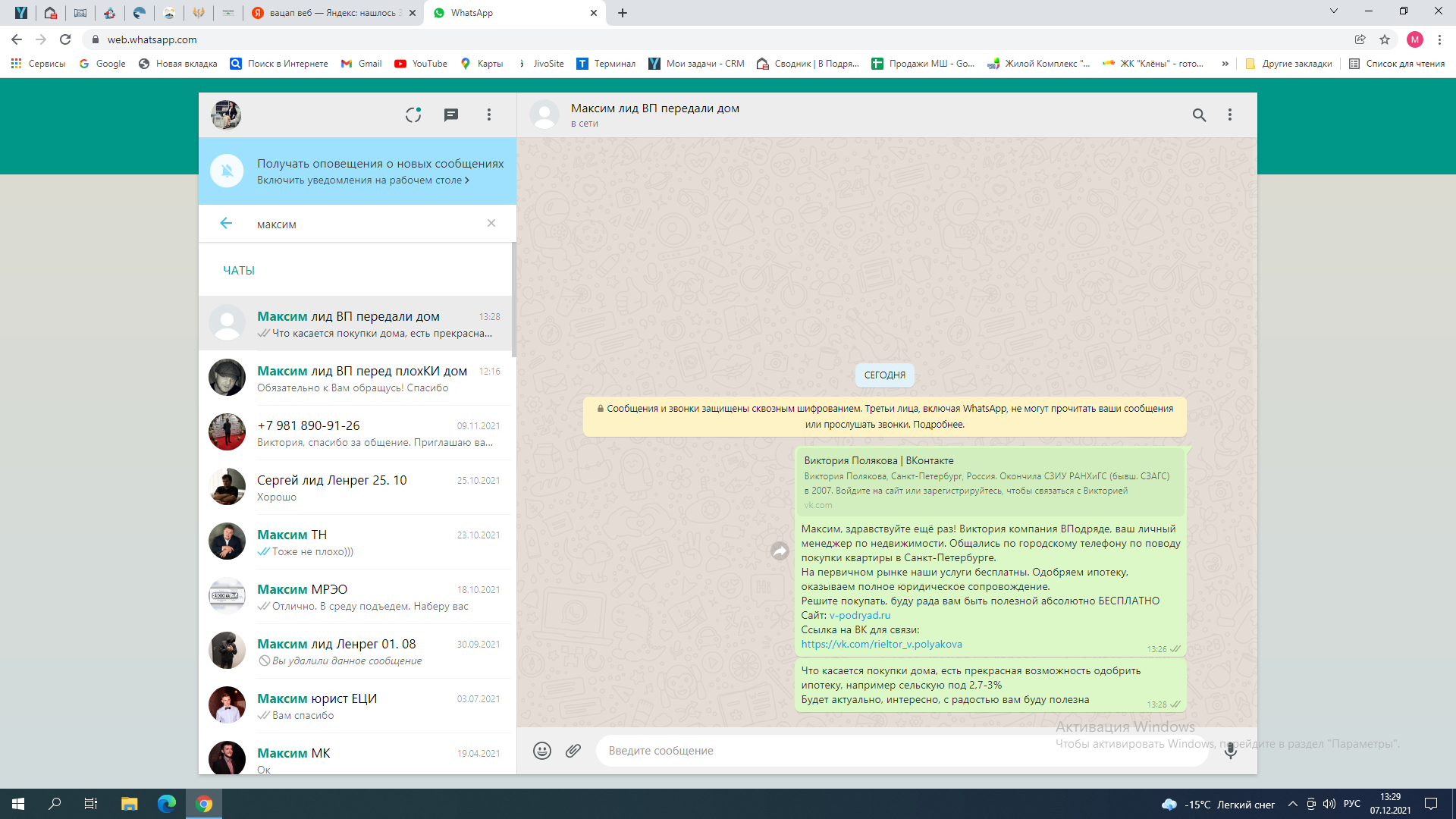Expand the hidden bookmarks chevron

tap(1225, 64)
